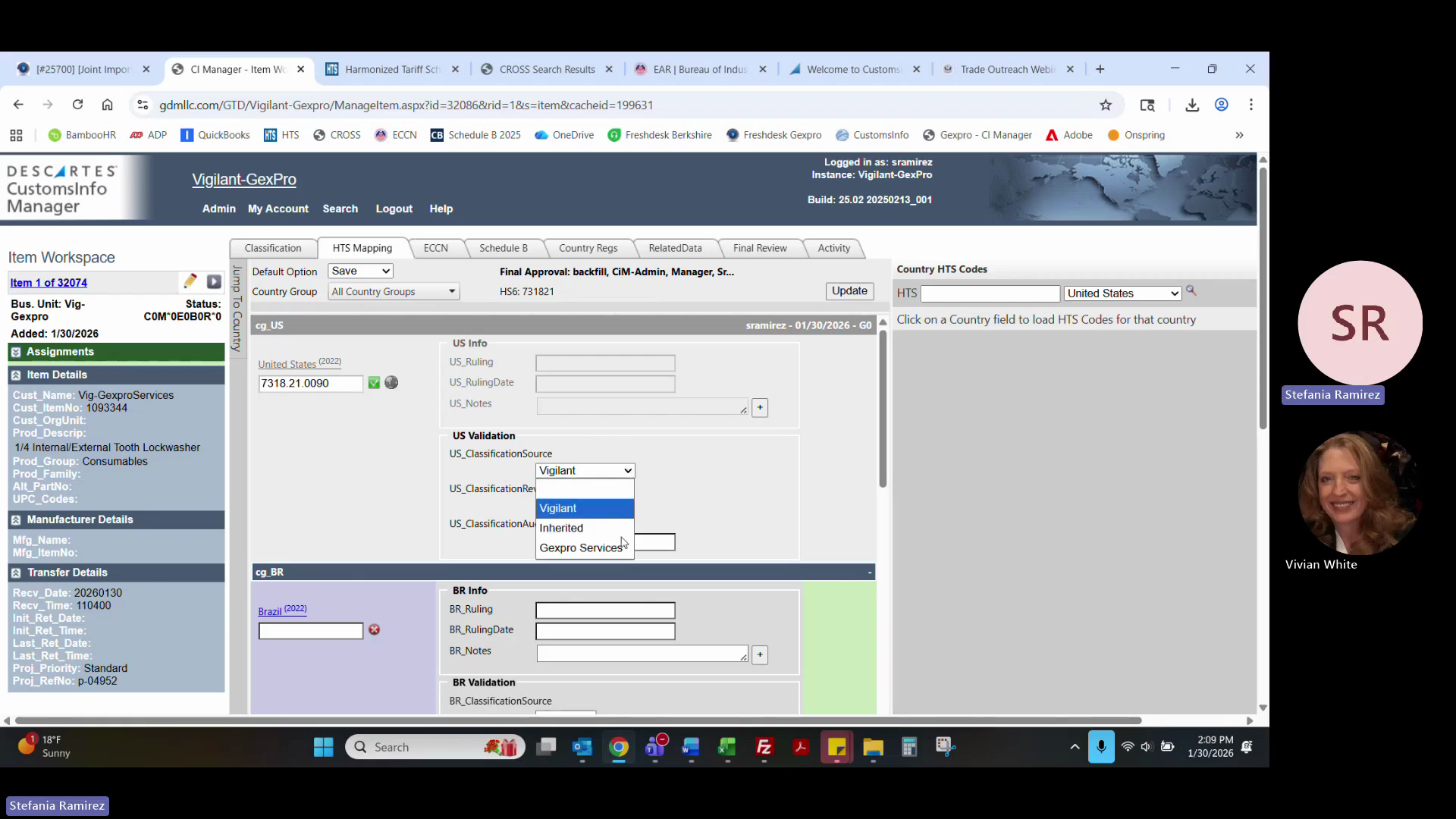Click the HTS search magnifier icon
Image resolution: width=1456 pixels, height=819 pixels.
[1191, 290]
